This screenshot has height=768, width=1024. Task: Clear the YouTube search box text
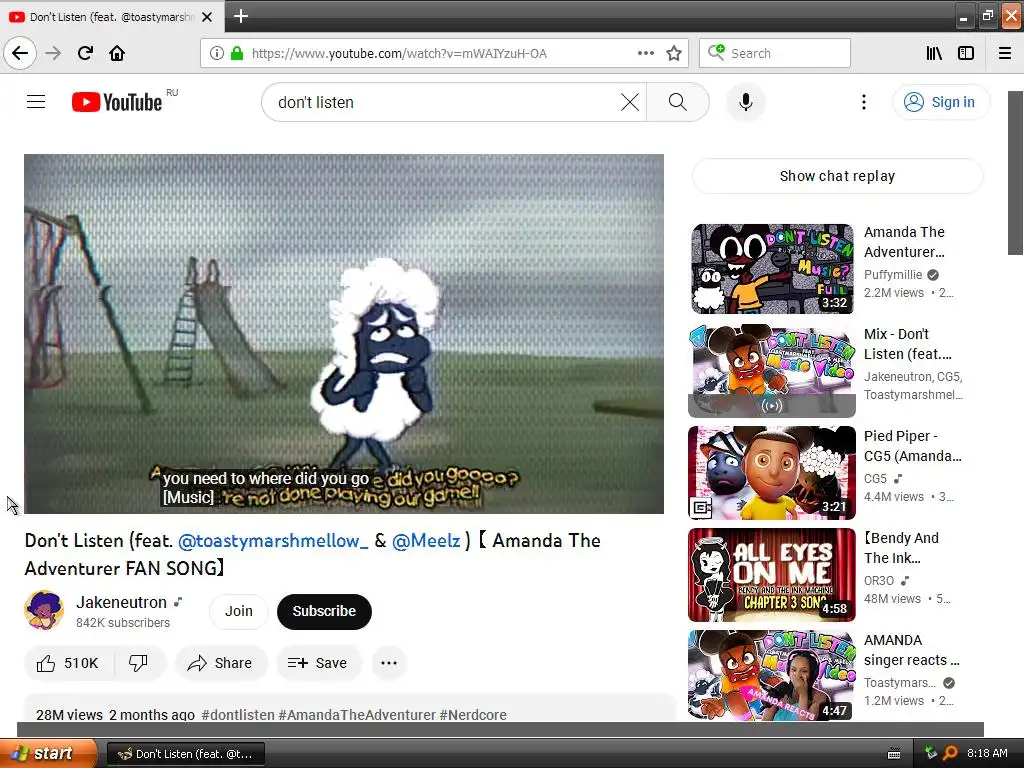click(630, 102)
